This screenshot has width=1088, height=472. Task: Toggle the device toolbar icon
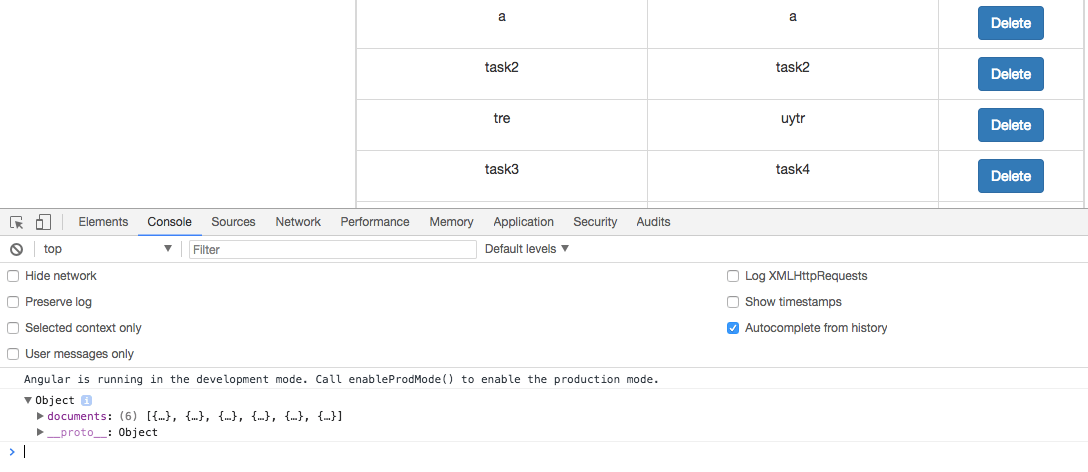(43, 222)
